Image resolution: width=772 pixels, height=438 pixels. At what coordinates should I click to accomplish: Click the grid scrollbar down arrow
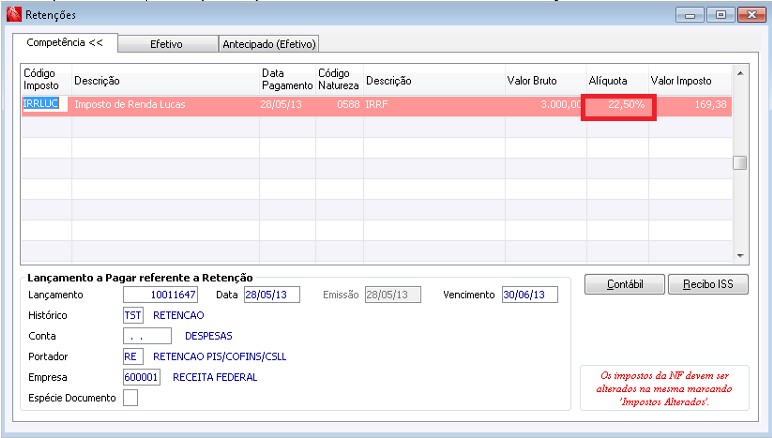pos(740,255)
